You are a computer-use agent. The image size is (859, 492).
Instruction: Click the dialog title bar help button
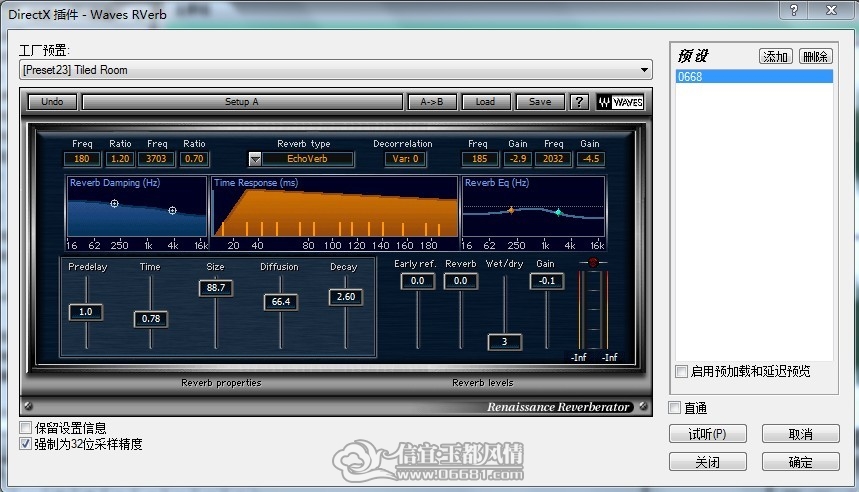tap(794, 10)
